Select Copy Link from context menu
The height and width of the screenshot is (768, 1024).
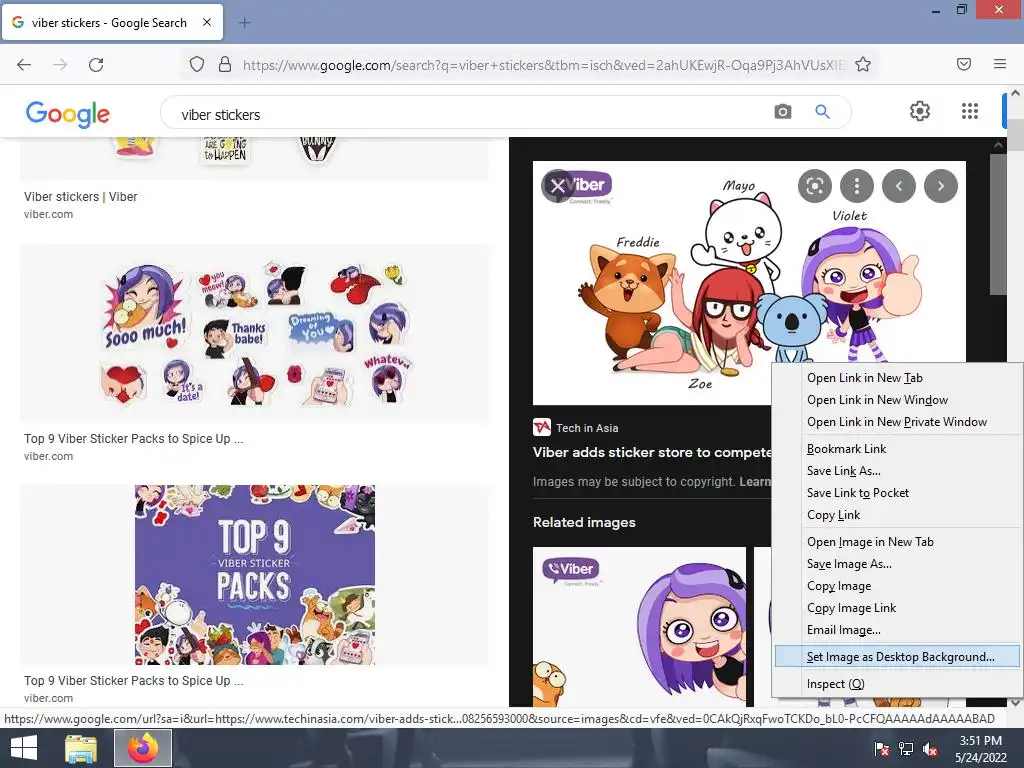(x=833, y=515)
